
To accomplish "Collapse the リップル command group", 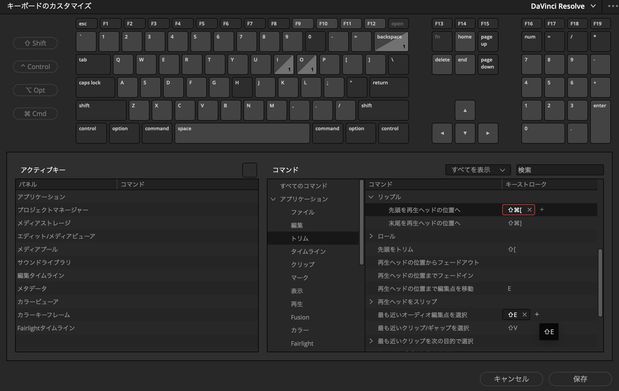I will pyautogui.click(x=371, y=197).
